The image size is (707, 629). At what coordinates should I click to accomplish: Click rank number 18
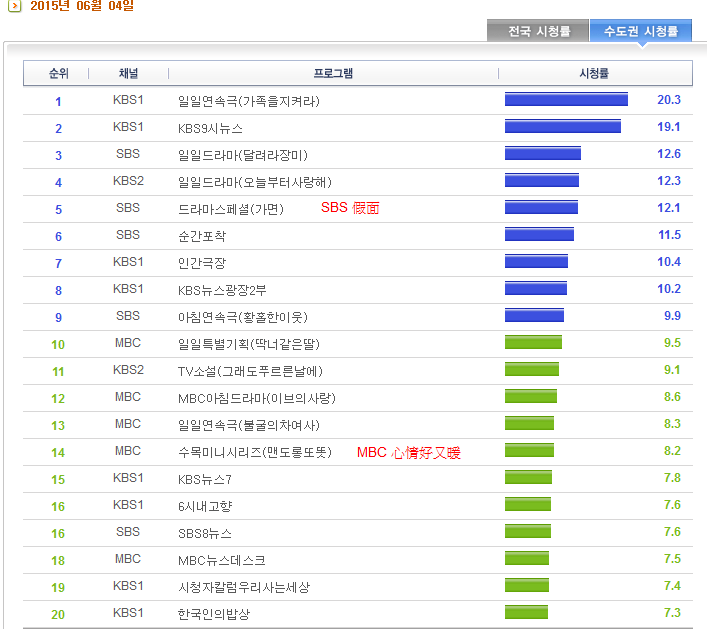point(58,560)
